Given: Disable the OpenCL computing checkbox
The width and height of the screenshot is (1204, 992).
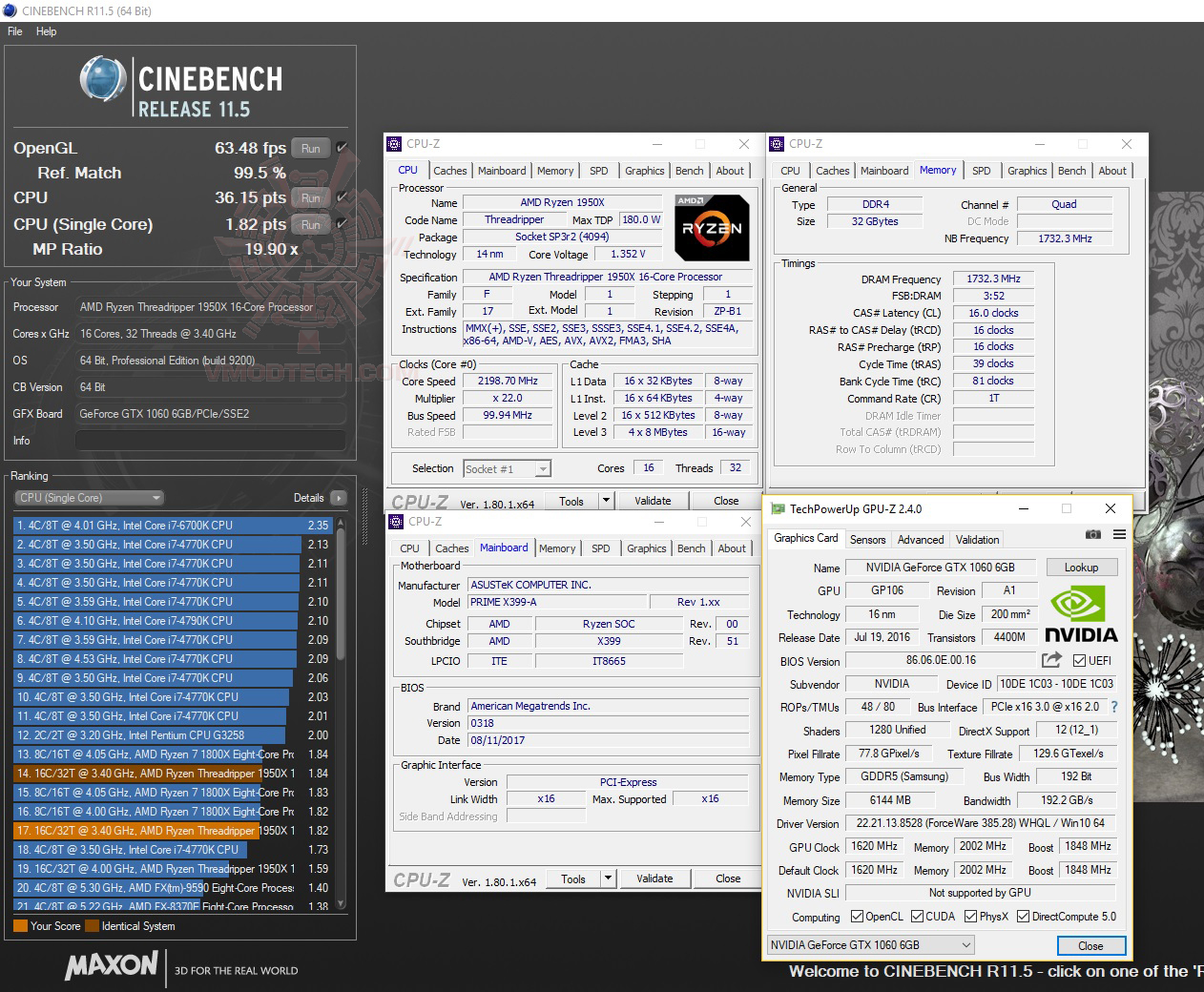Looking at the screenshot, I should click(x=857, y=917).
